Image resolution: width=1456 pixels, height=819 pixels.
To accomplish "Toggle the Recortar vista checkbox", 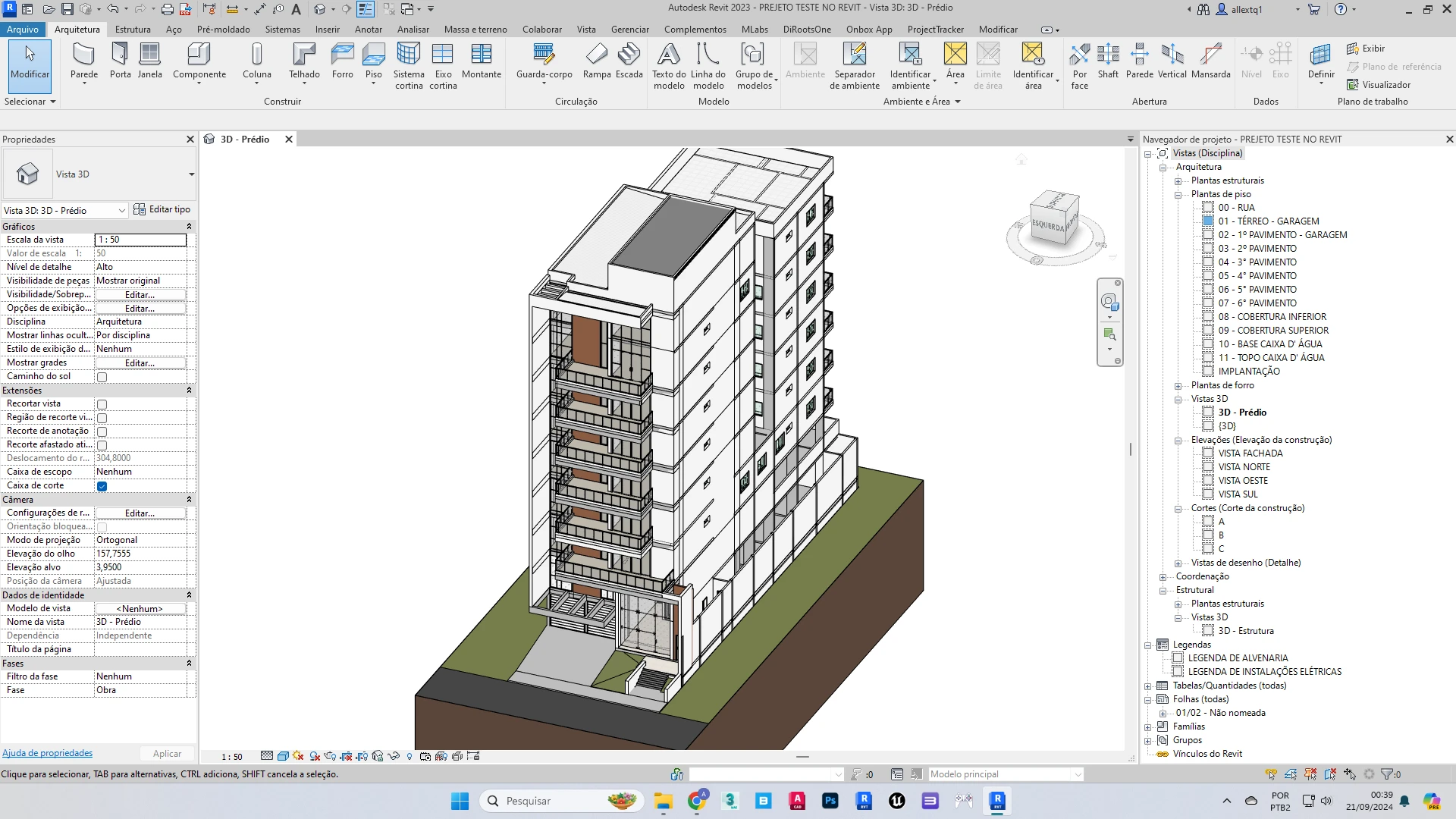I will tap(102, 404).
